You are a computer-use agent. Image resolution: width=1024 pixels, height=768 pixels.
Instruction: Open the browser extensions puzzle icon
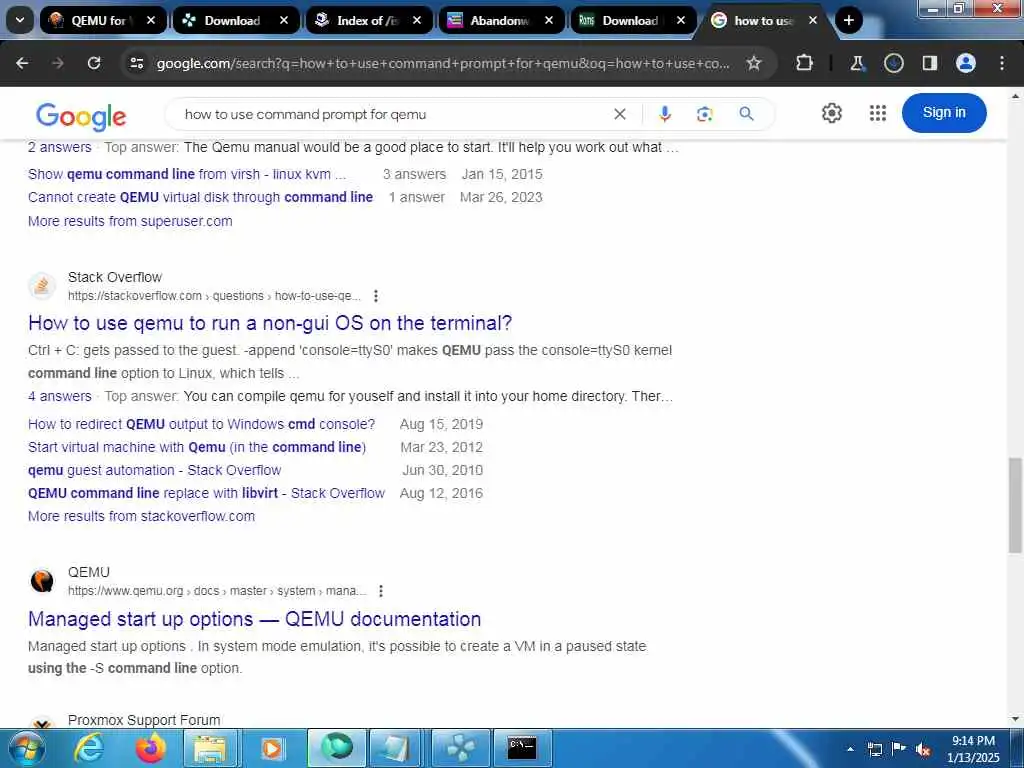click(805, 63)
